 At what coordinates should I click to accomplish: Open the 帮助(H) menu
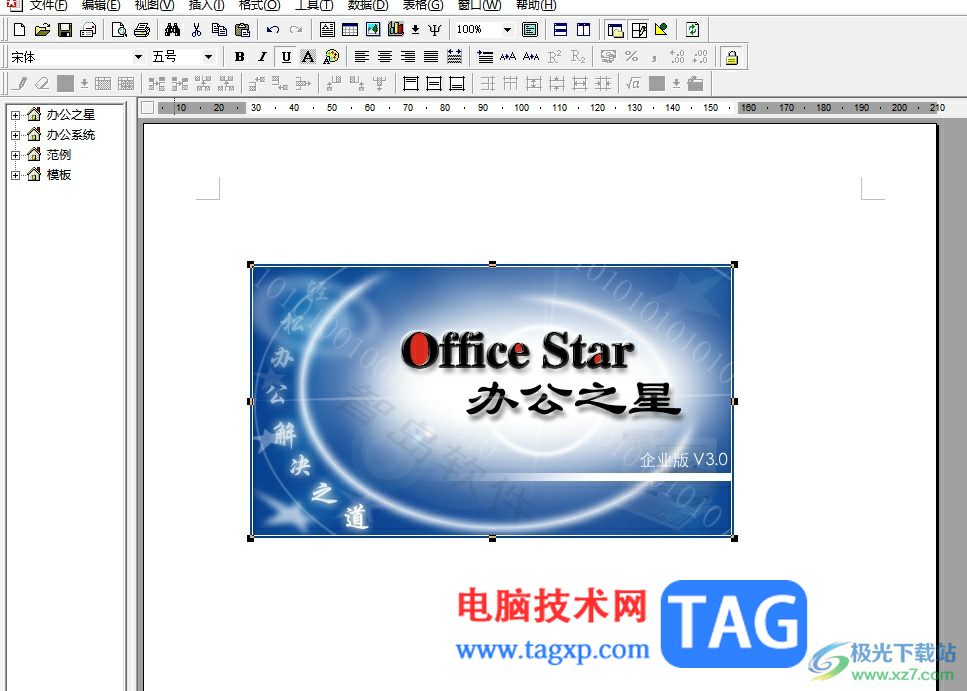pyautogui.click(x=535, y=6)
